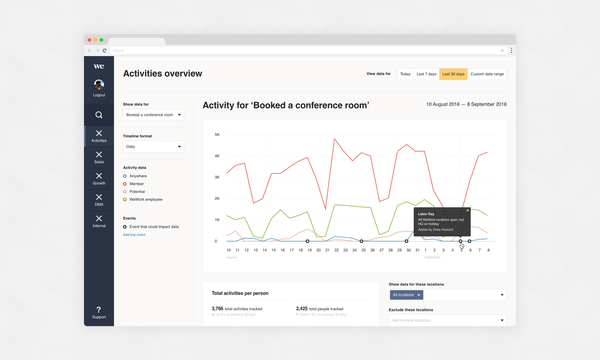This screenshot has width=600, height=360.
Task: Click the 5K y-axis label
Action: coord(217,135)
